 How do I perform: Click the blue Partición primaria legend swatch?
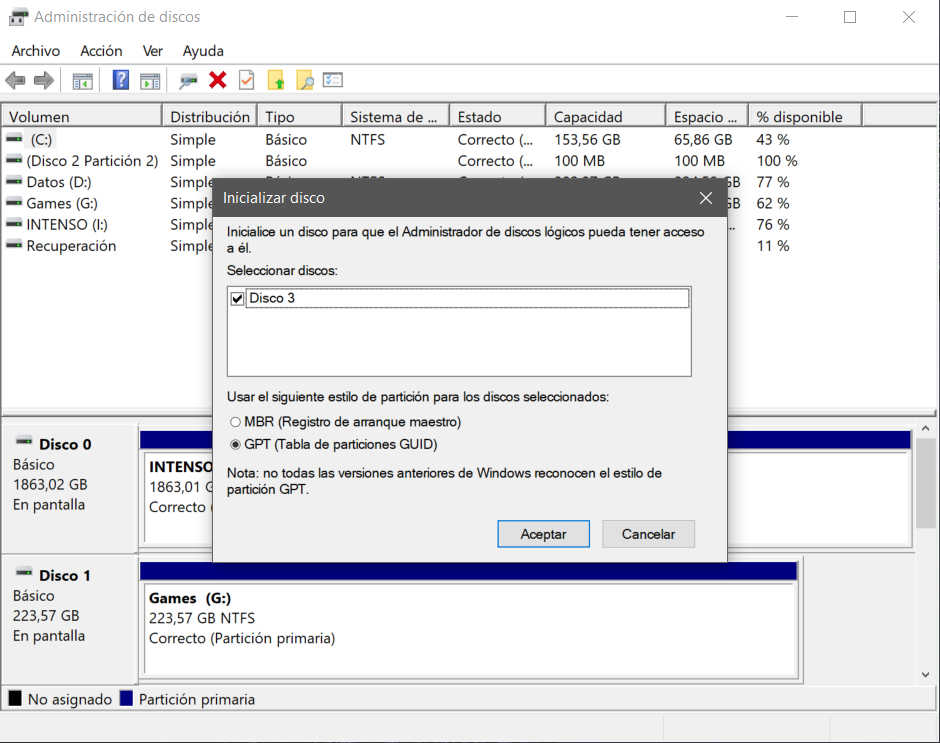126,699
